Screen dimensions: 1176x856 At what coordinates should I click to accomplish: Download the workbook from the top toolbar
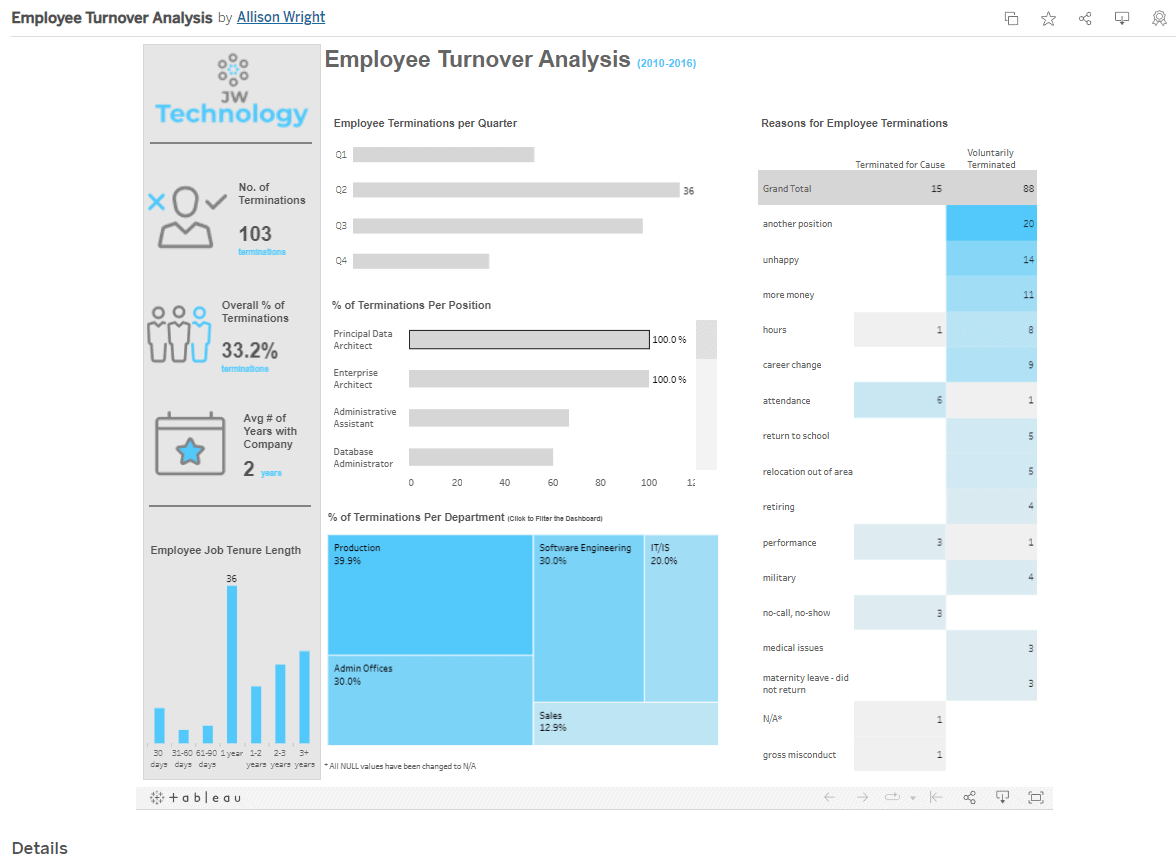[x=1122, y=18]
